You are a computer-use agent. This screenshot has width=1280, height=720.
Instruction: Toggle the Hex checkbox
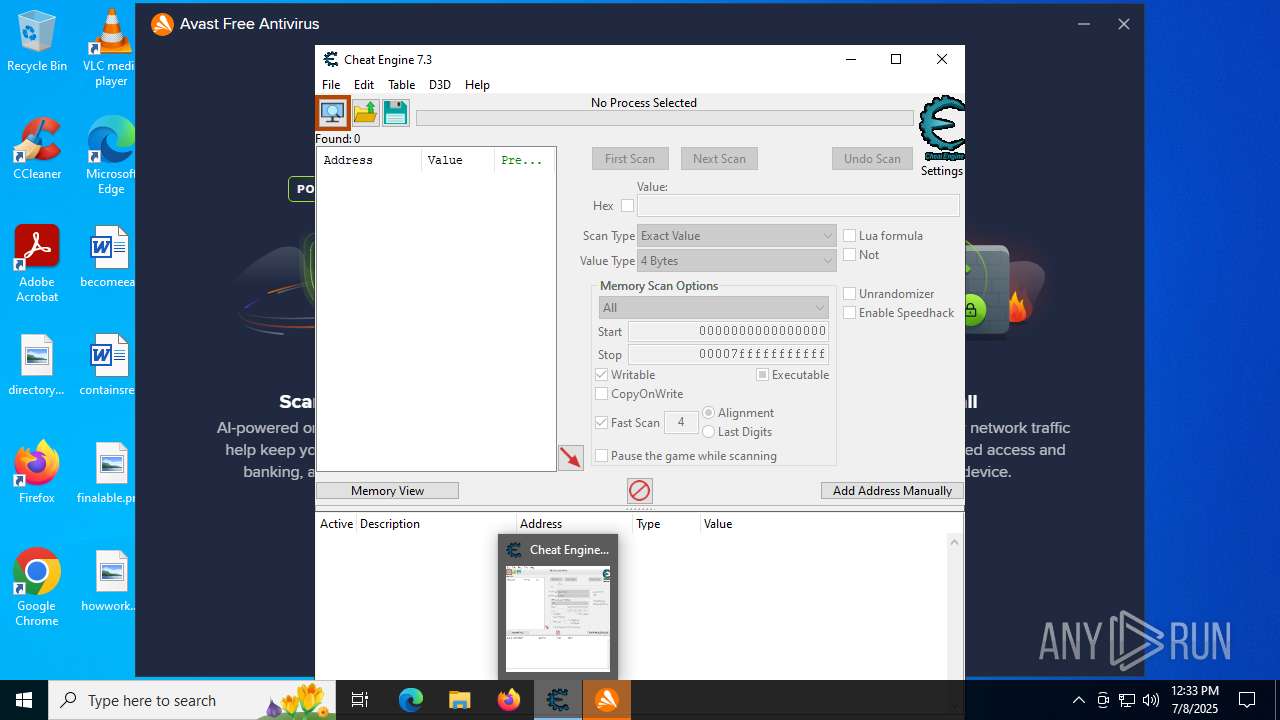point(627,206)
